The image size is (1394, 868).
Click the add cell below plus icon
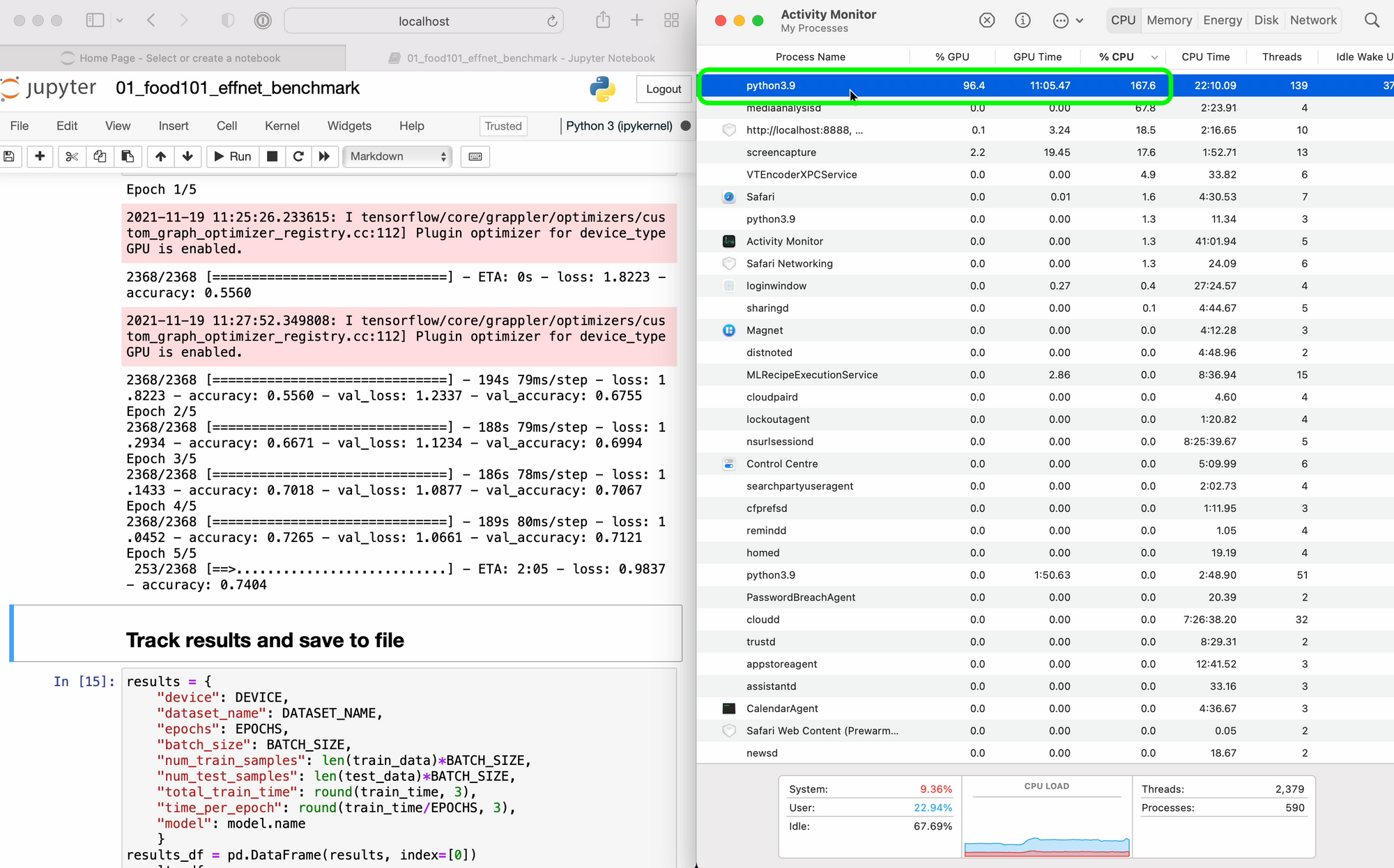point(40,156)
